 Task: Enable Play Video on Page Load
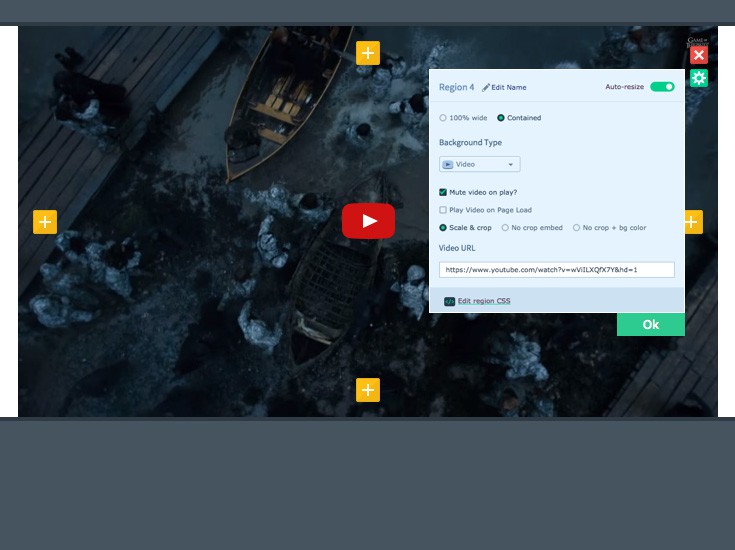[443, 210]
